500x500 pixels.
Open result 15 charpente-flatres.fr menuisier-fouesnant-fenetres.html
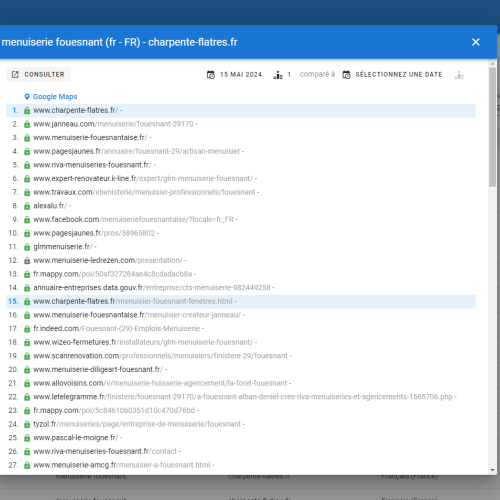coord(133,302)
